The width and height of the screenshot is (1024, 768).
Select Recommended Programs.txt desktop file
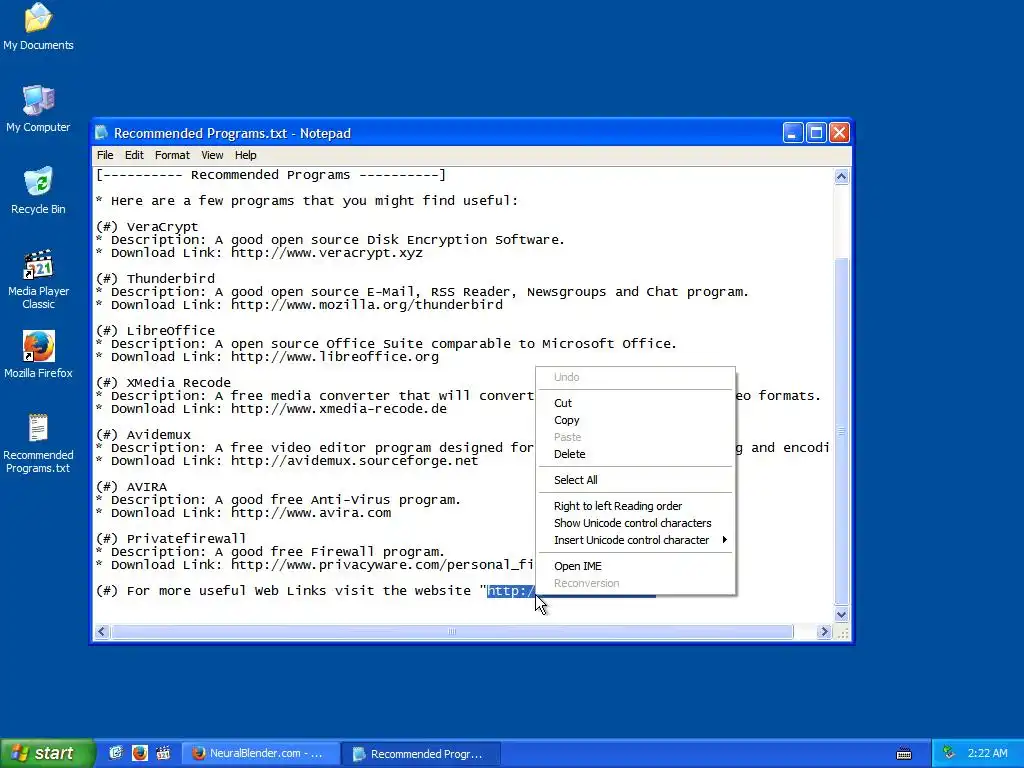[x=38, y=443]
